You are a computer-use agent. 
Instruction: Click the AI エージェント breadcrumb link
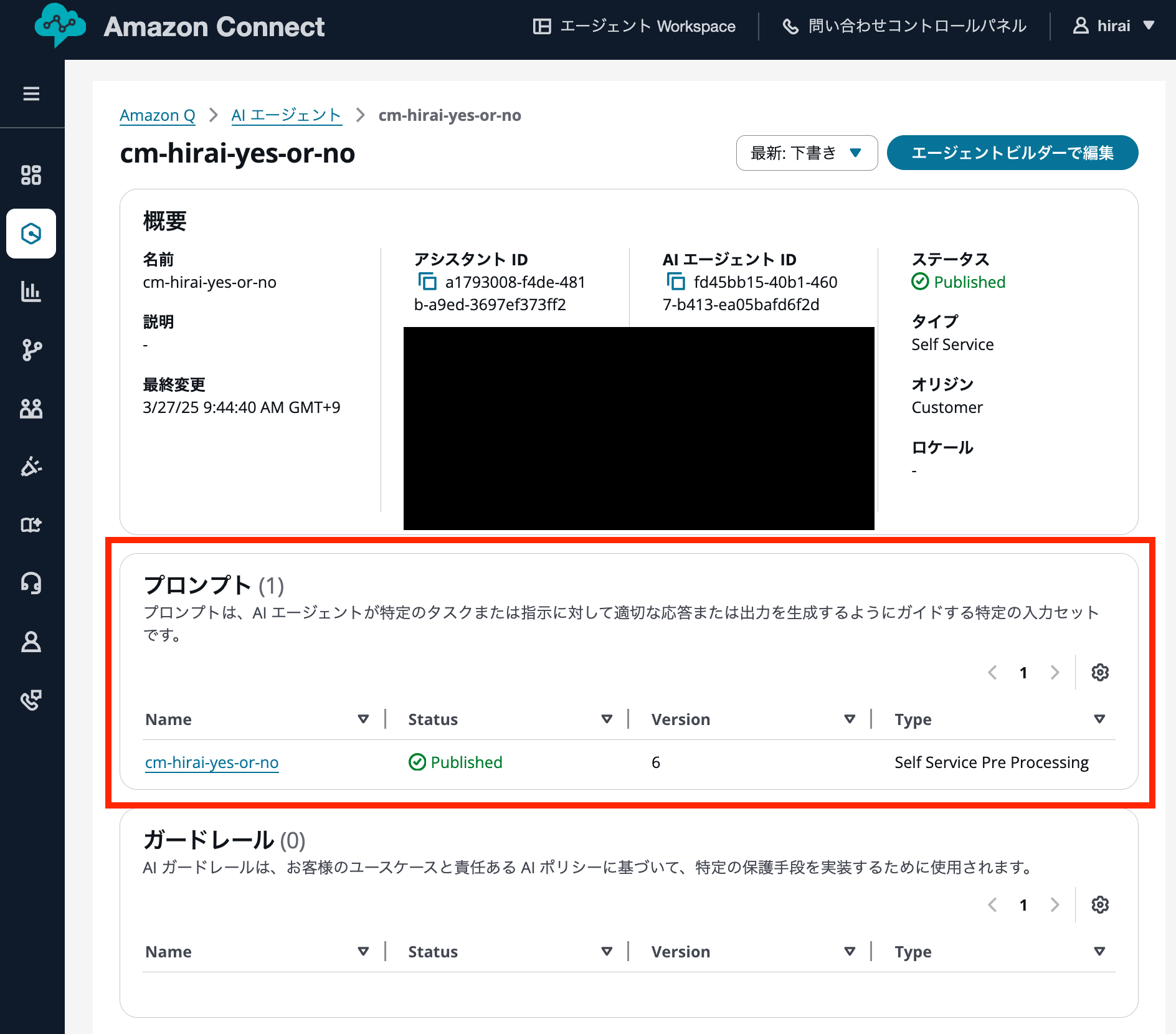click(287, 115)
